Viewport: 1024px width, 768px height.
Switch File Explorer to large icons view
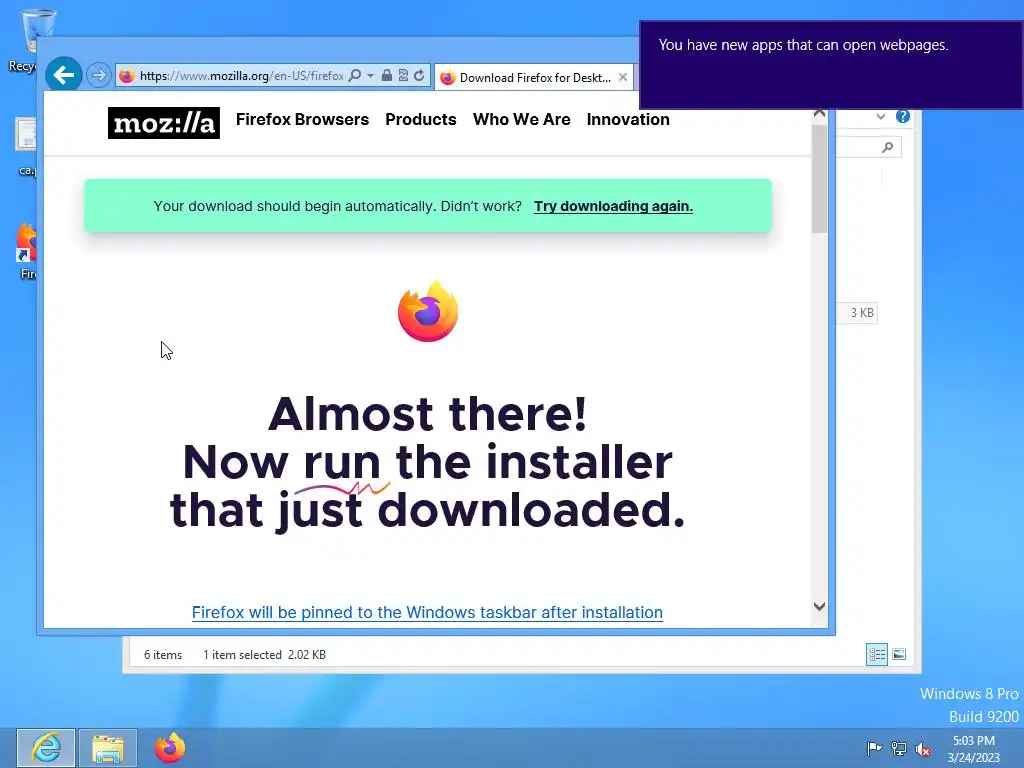click(x=899, y=654)
